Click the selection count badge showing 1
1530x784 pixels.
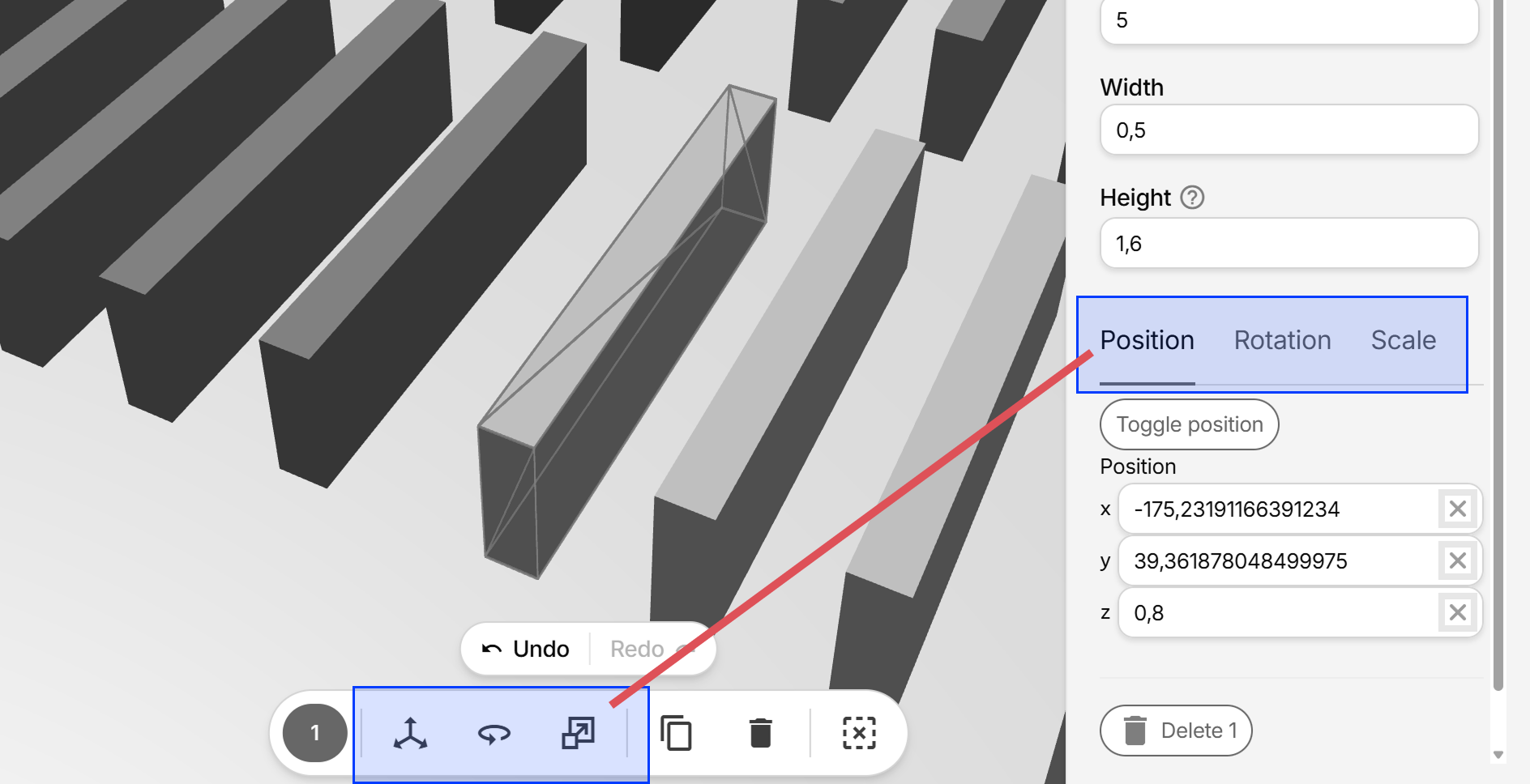tap(315, 733)
